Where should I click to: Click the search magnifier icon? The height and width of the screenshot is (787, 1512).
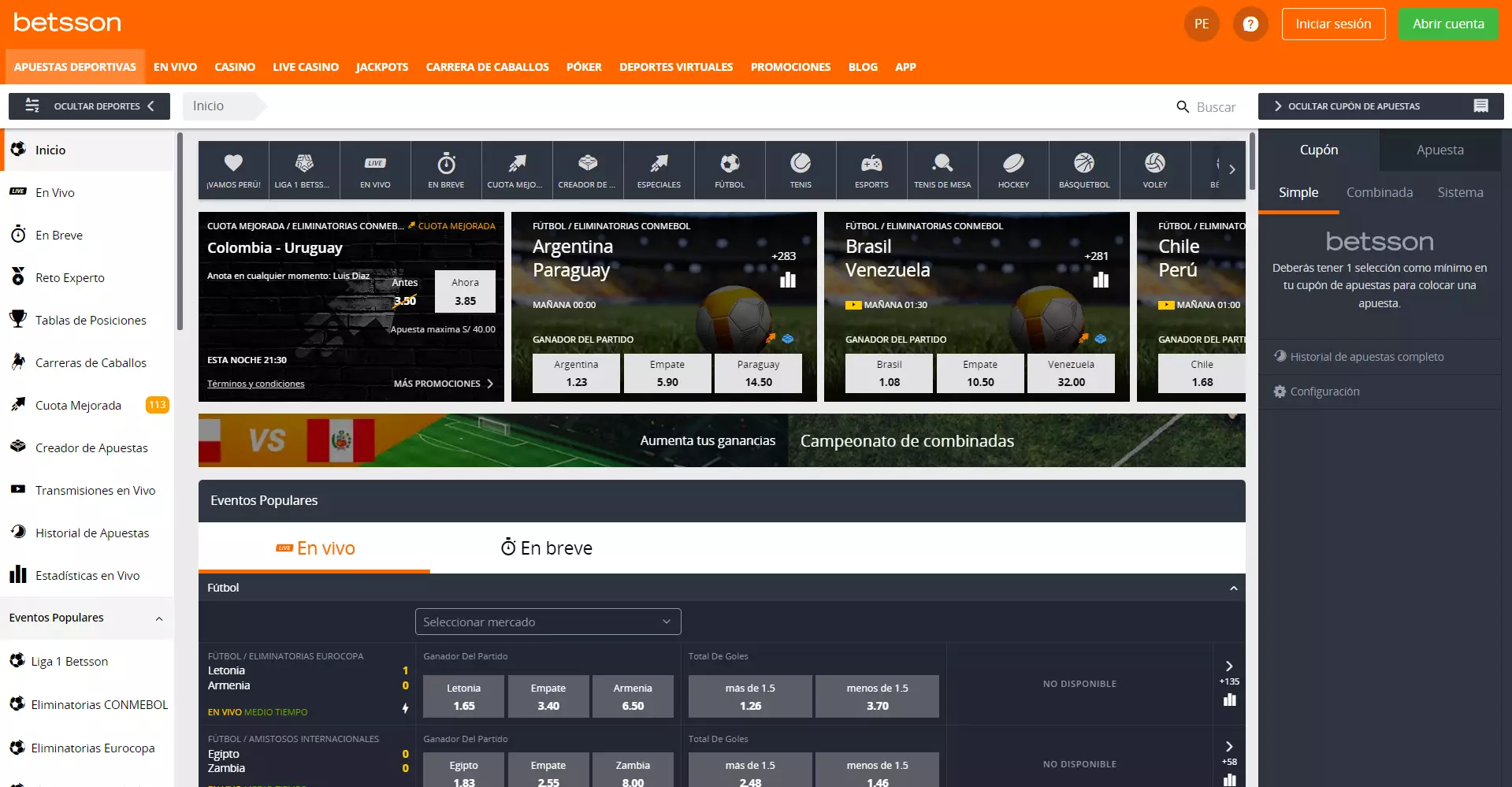tap(1183, 106)
